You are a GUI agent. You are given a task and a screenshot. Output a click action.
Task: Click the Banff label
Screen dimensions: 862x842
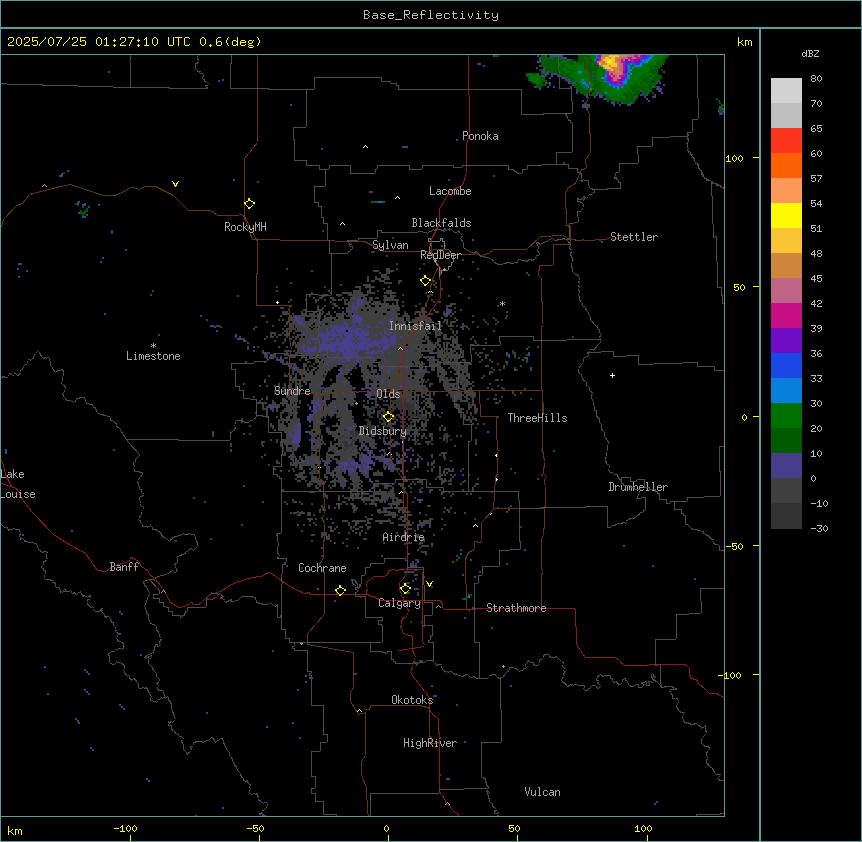[124, 567]
